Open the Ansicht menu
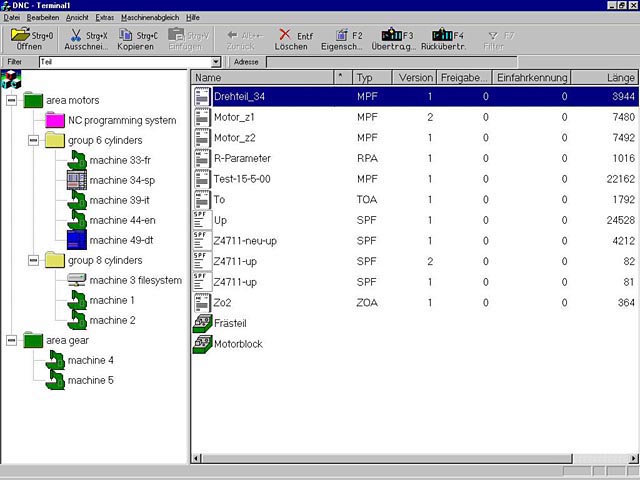This screenshot has height=480, width=640. (x=77, y=18)
